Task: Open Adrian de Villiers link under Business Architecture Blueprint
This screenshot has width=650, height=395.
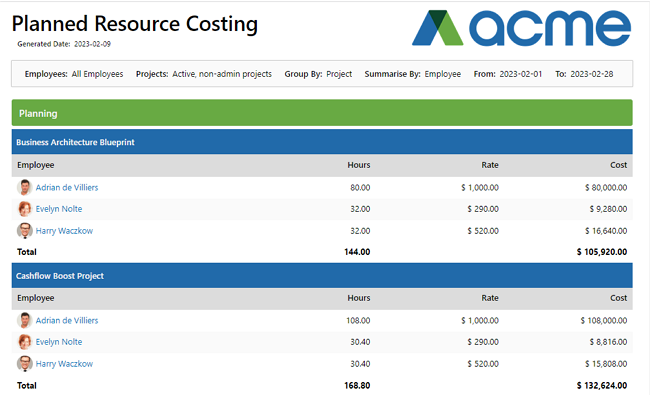Action: coord(67,187)
